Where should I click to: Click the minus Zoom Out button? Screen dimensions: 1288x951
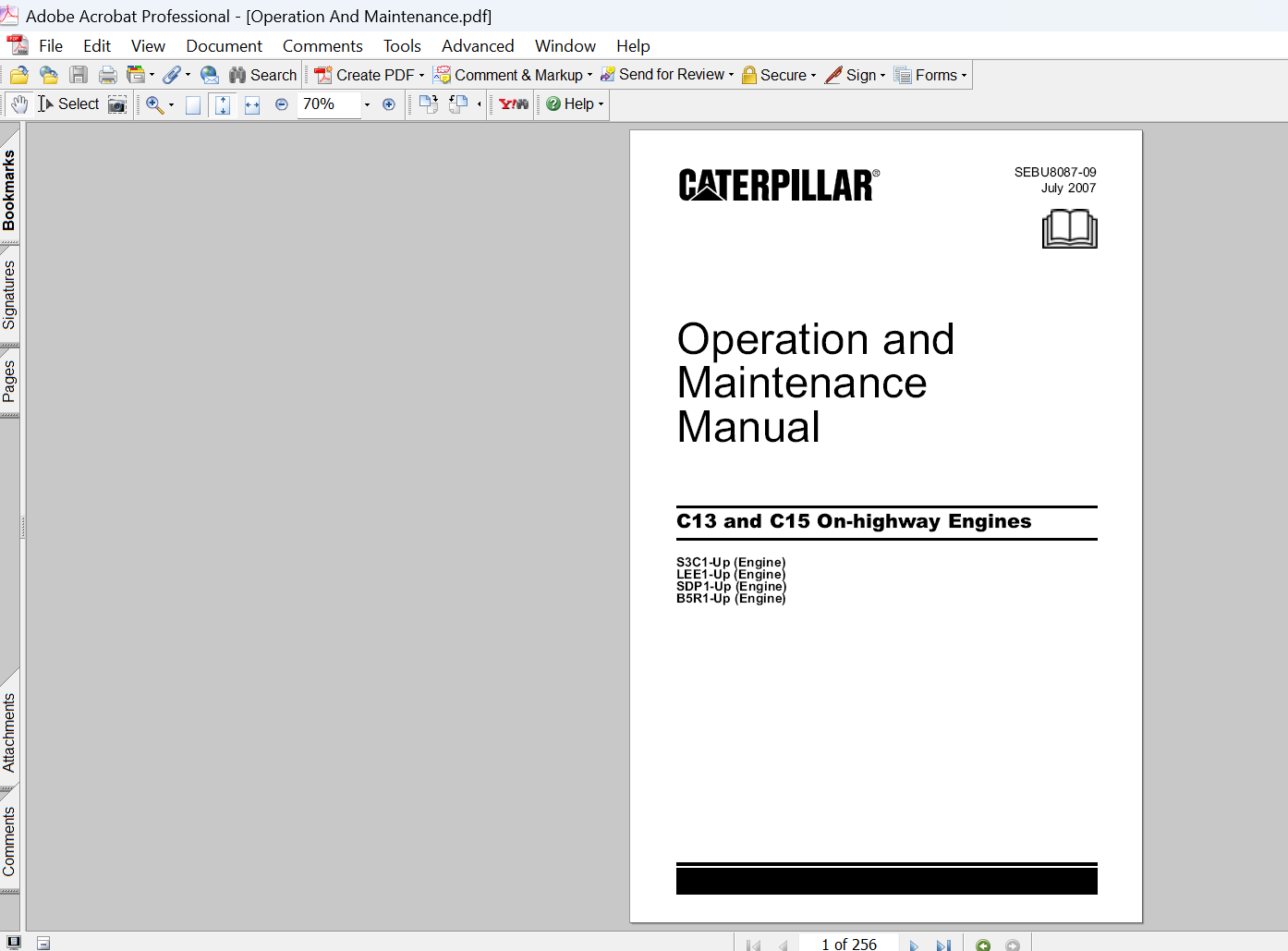(282, 104)
